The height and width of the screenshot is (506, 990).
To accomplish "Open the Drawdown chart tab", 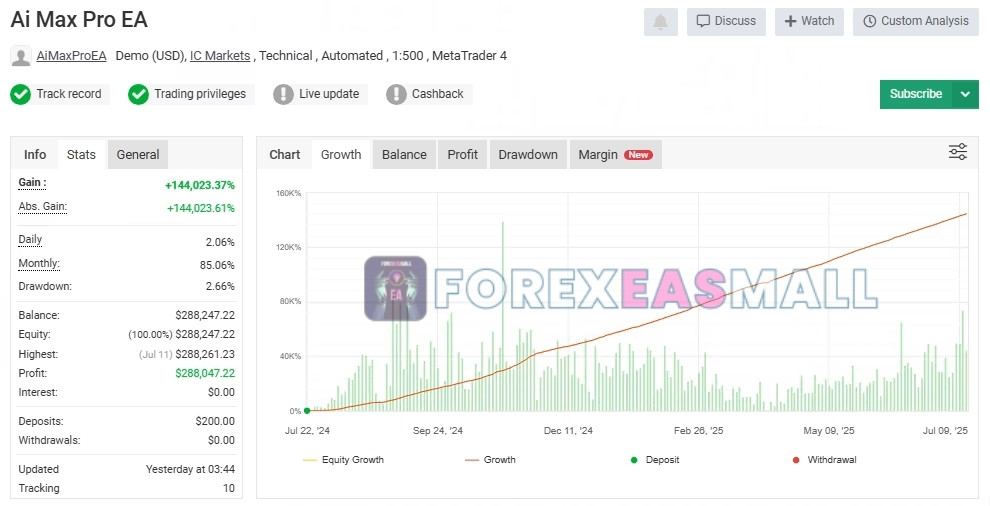I will [x=528, y=155].
